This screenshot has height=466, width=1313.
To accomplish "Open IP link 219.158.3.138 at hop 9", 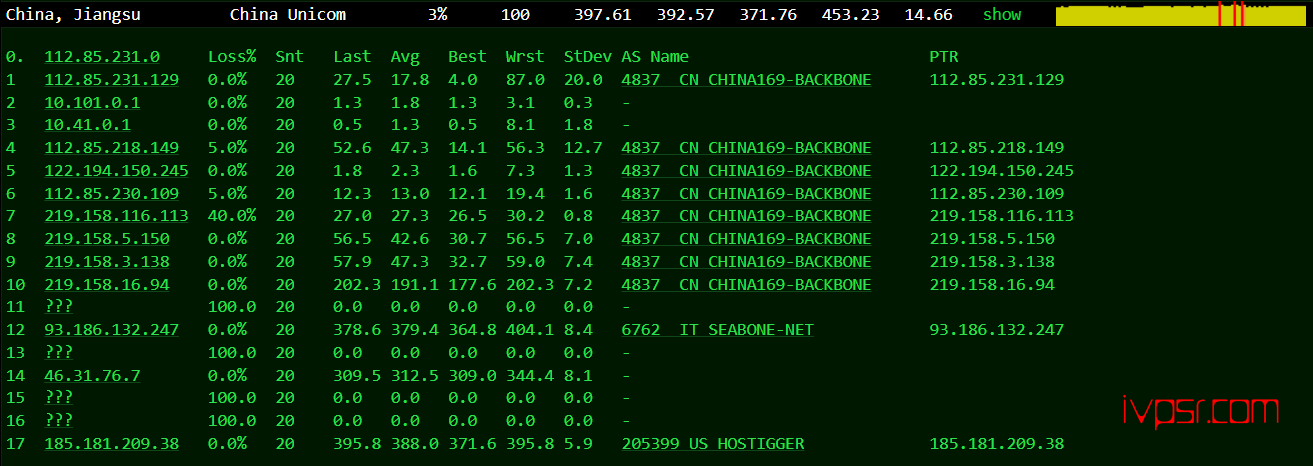I will pyautogui.click(x=107, y=262).
